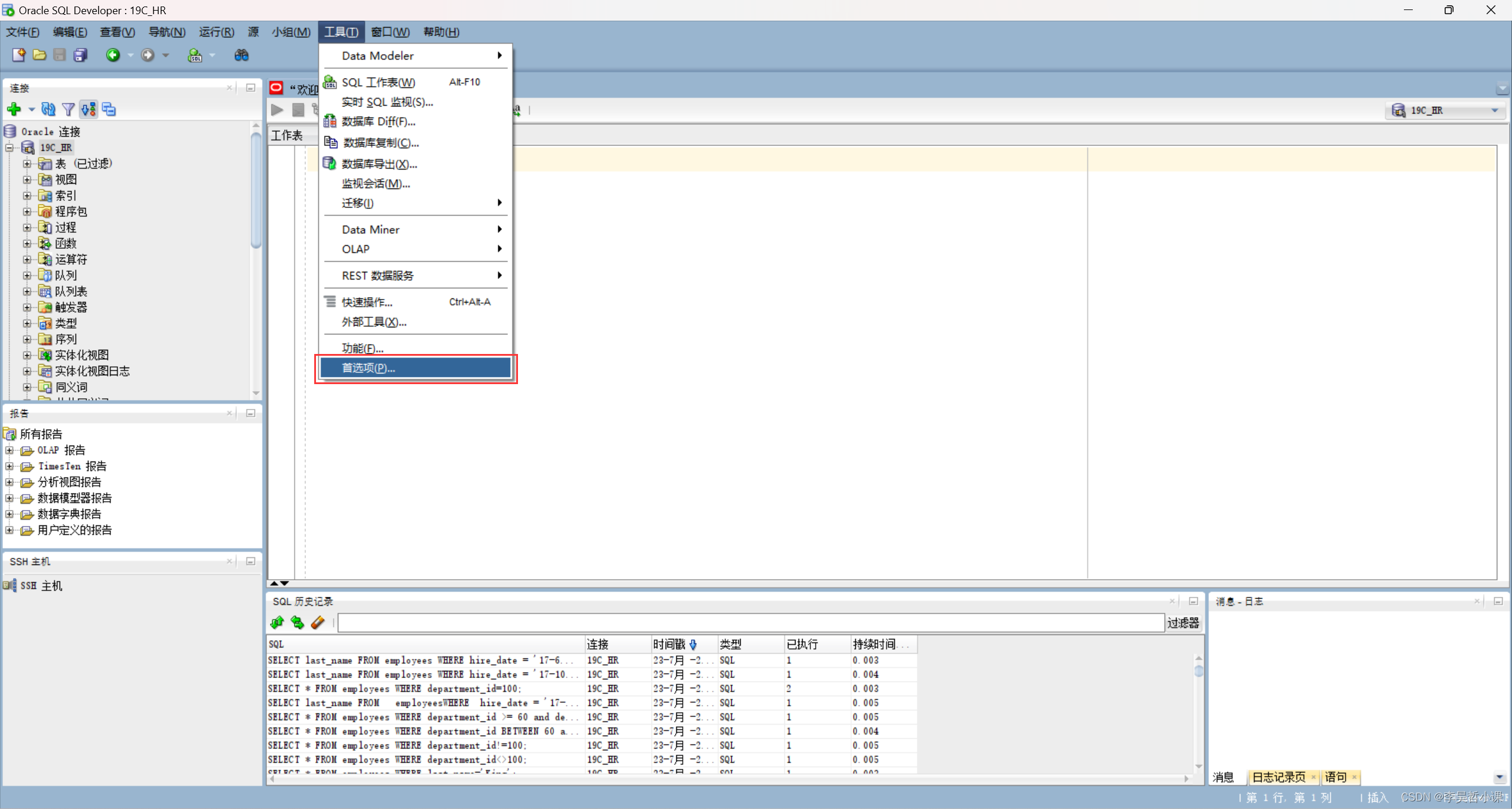The height and width of the screenshot is (809, 1512).
Task: Click the collapse-all icon in Connections panel
Action: [109, 109]
